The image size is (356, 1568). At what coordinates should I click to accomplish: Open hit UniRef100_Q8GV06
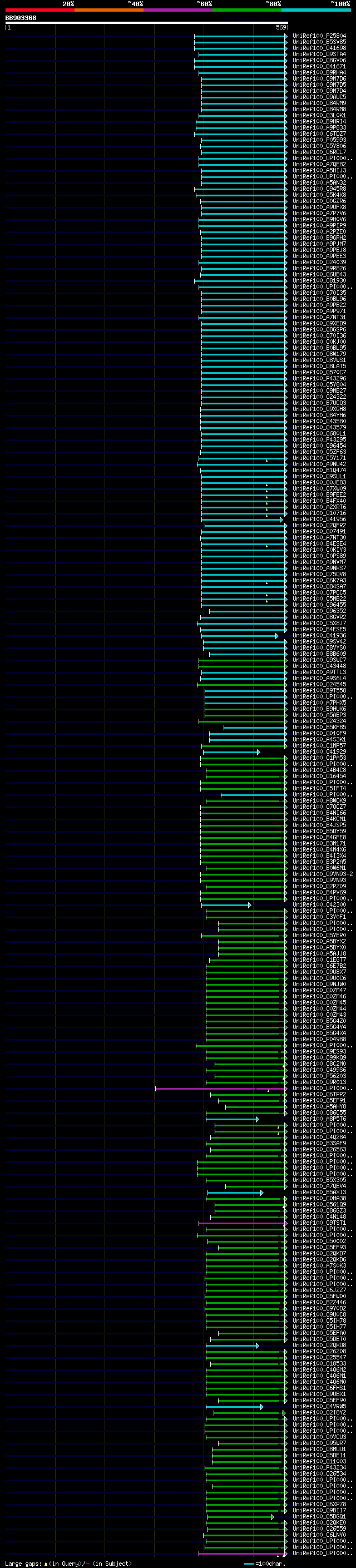(x=319, y=60)
